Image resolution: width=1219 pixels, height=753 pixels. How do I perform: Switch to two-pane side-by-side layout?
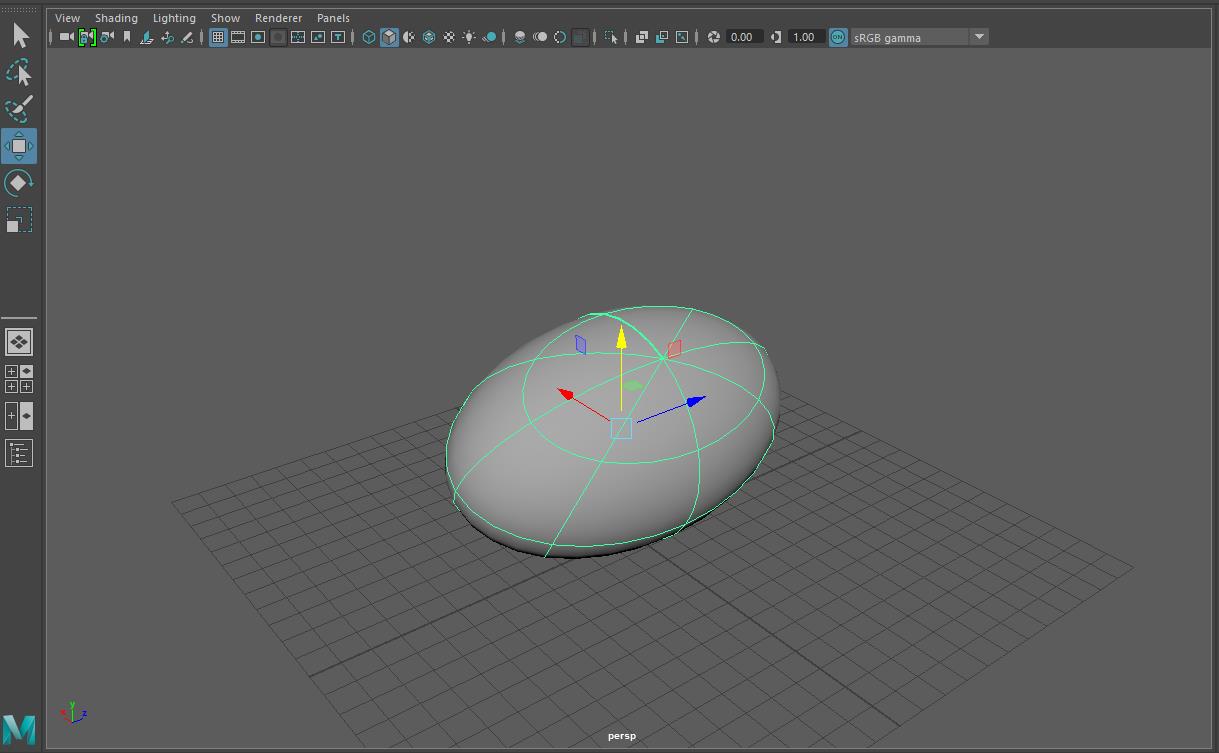tap(19, 415)
